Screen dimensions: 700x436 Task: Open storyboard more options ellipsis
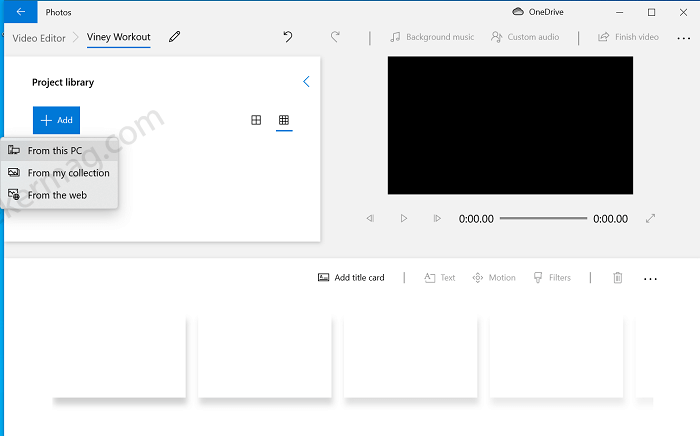coord(650,279)
